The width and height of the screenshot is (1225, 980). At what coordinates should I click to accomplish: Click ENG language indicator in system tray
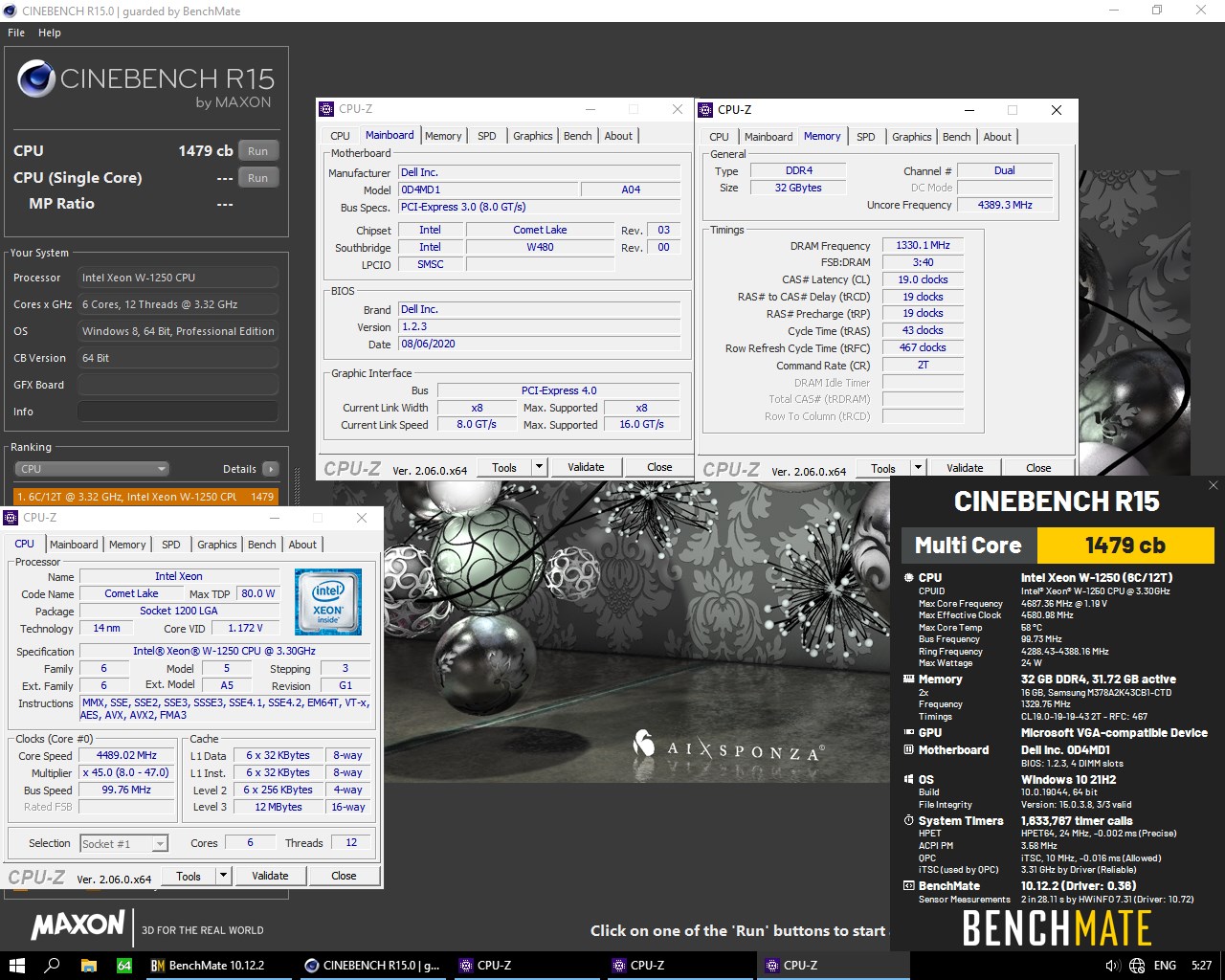1165,966
